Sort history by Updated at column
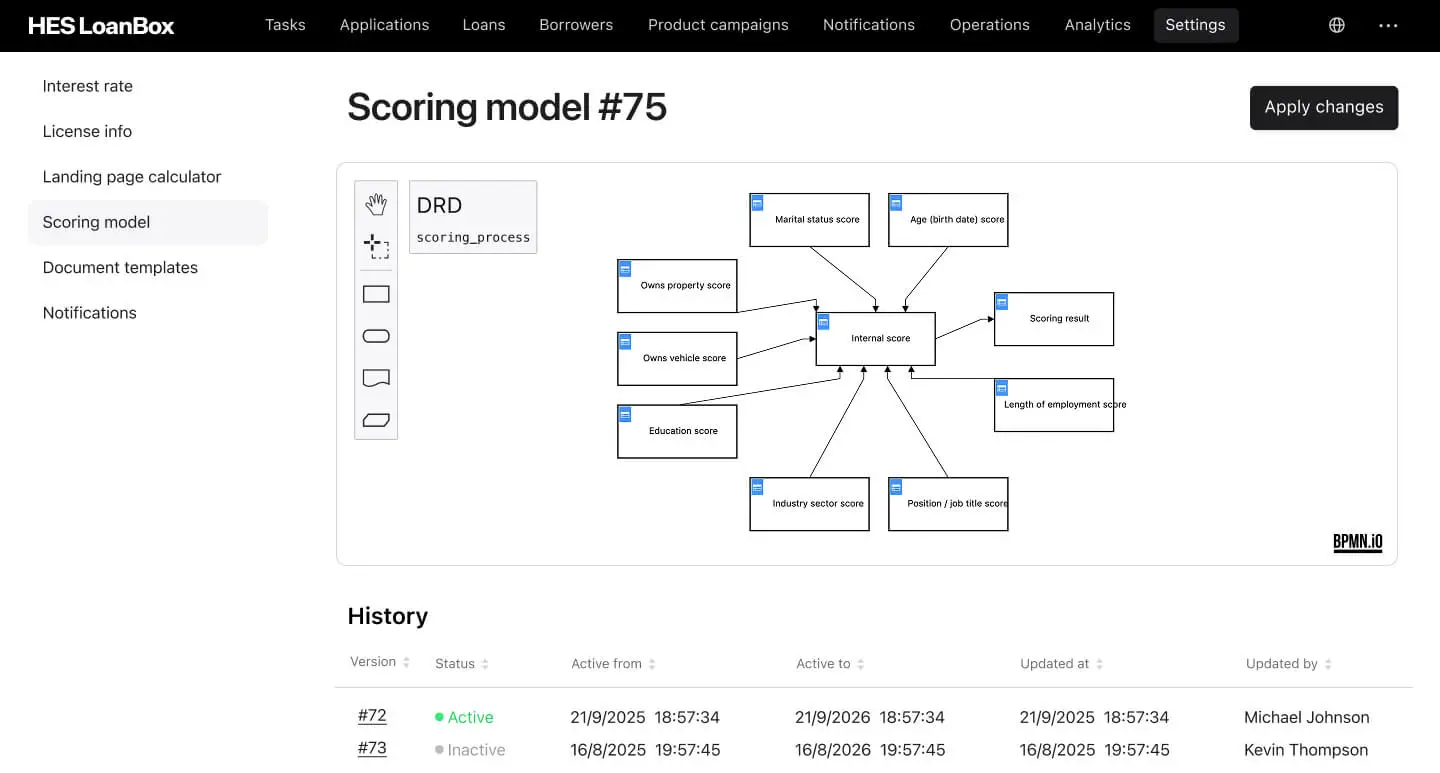The width and height of the screenshot is (1440, 773). (x=1061, y=664)
